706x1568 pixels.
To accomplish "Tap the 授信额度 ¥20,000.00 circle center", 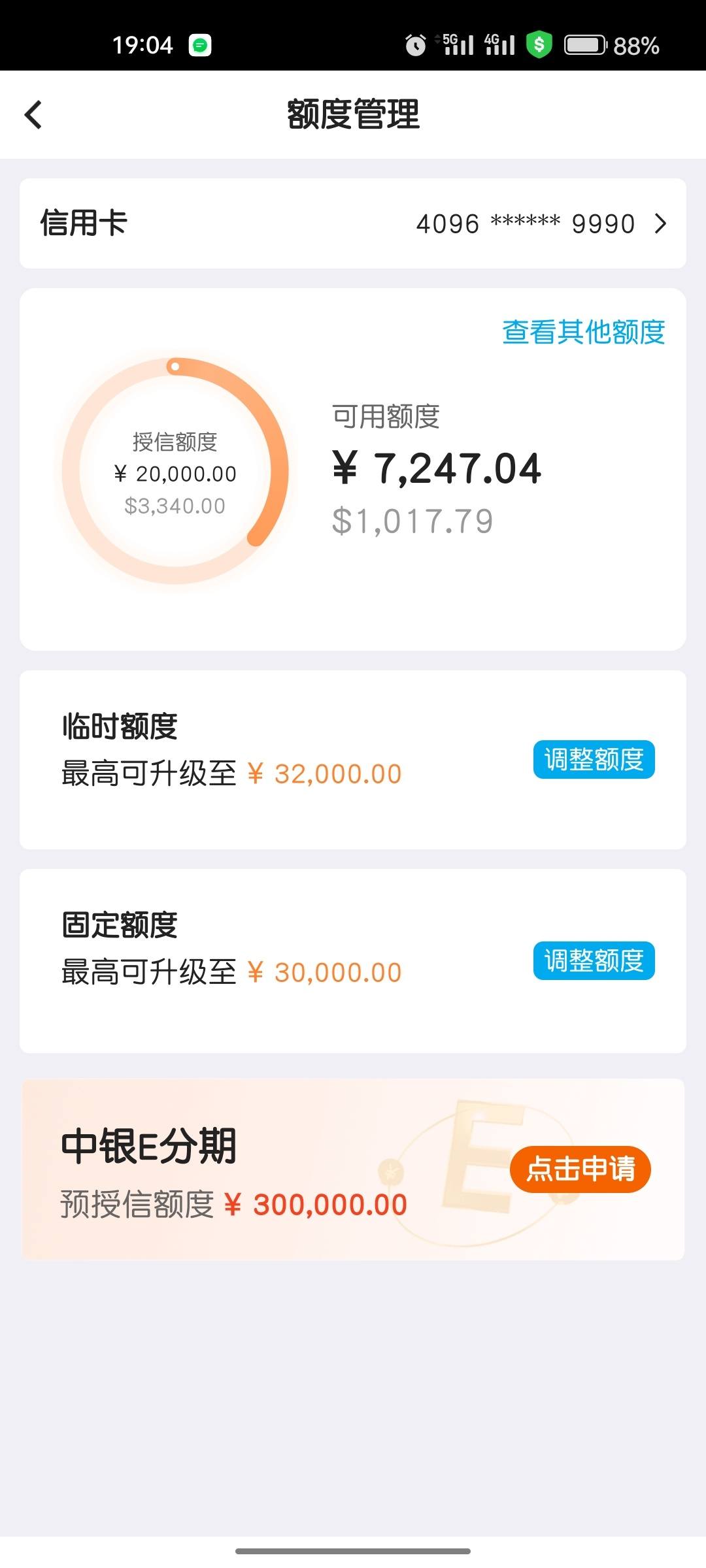I will click(175, 474).
